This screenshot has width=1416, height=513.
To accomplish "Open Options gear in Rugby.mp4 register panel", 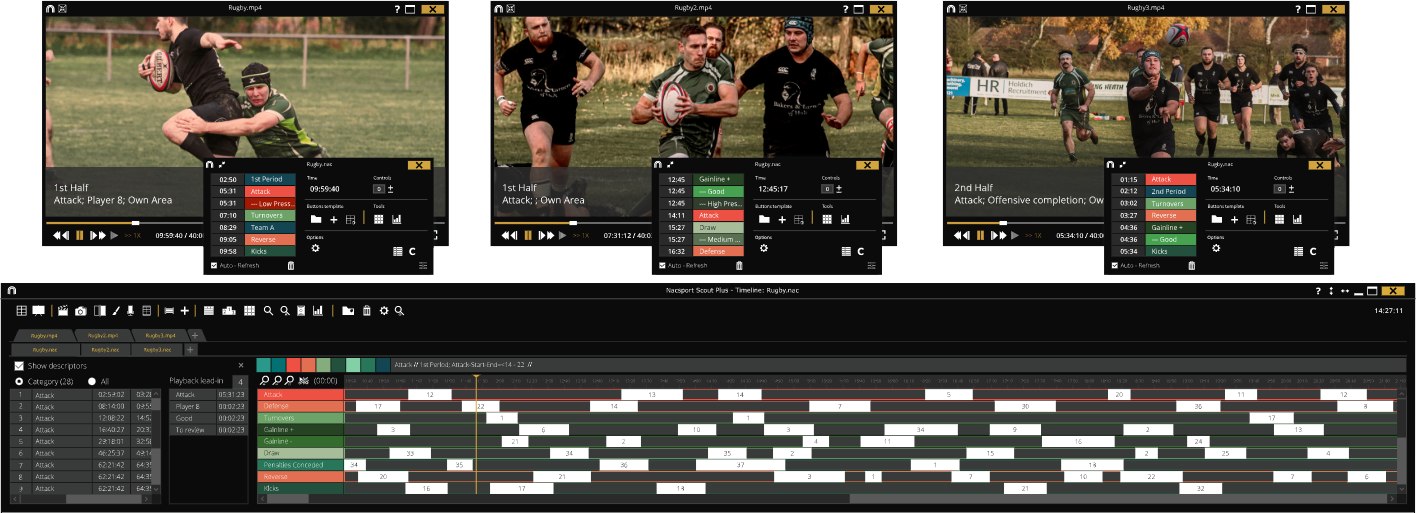I will 315,248.
